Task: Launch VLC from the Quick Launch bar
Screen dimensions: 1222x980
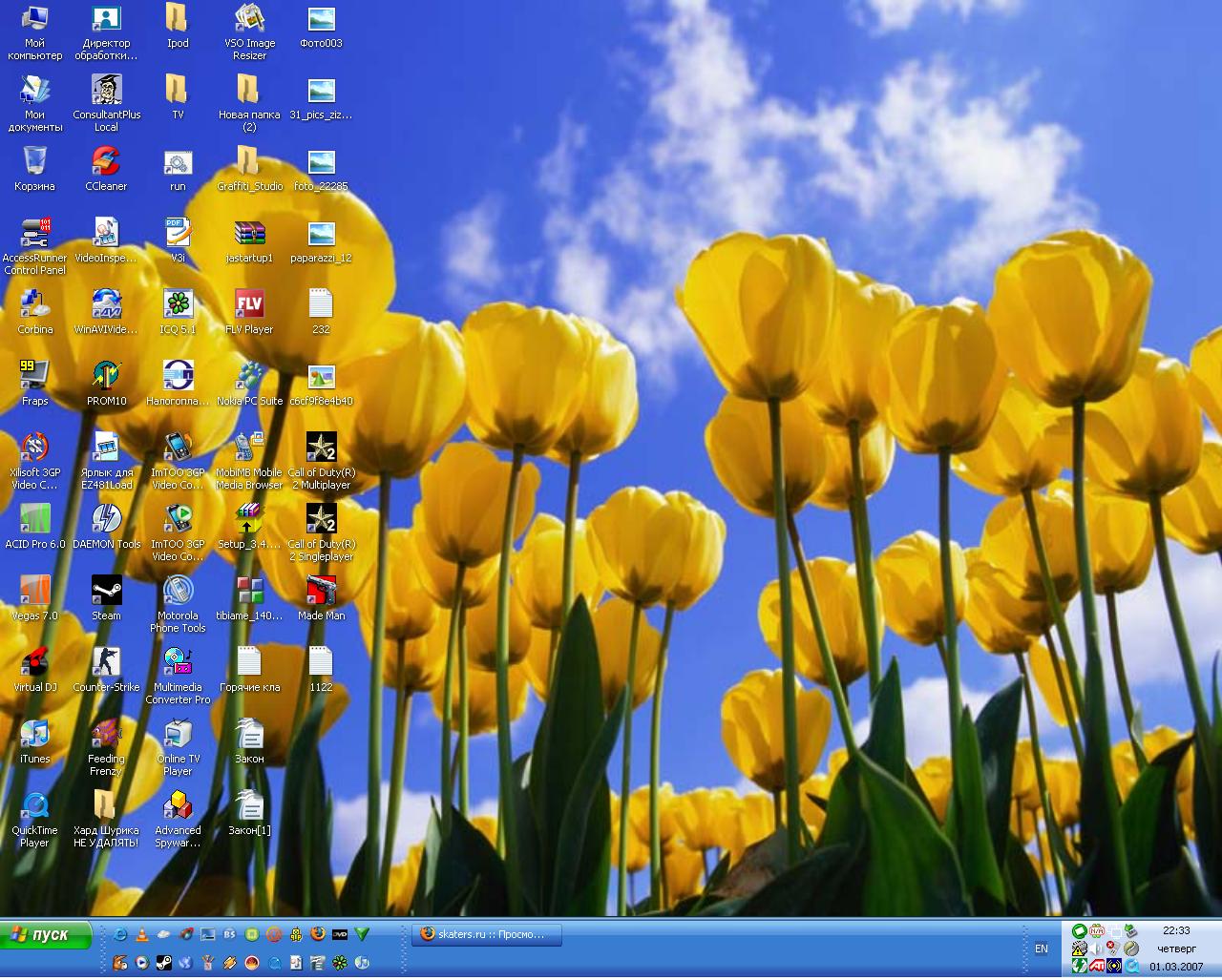Action: click(142, 934)
